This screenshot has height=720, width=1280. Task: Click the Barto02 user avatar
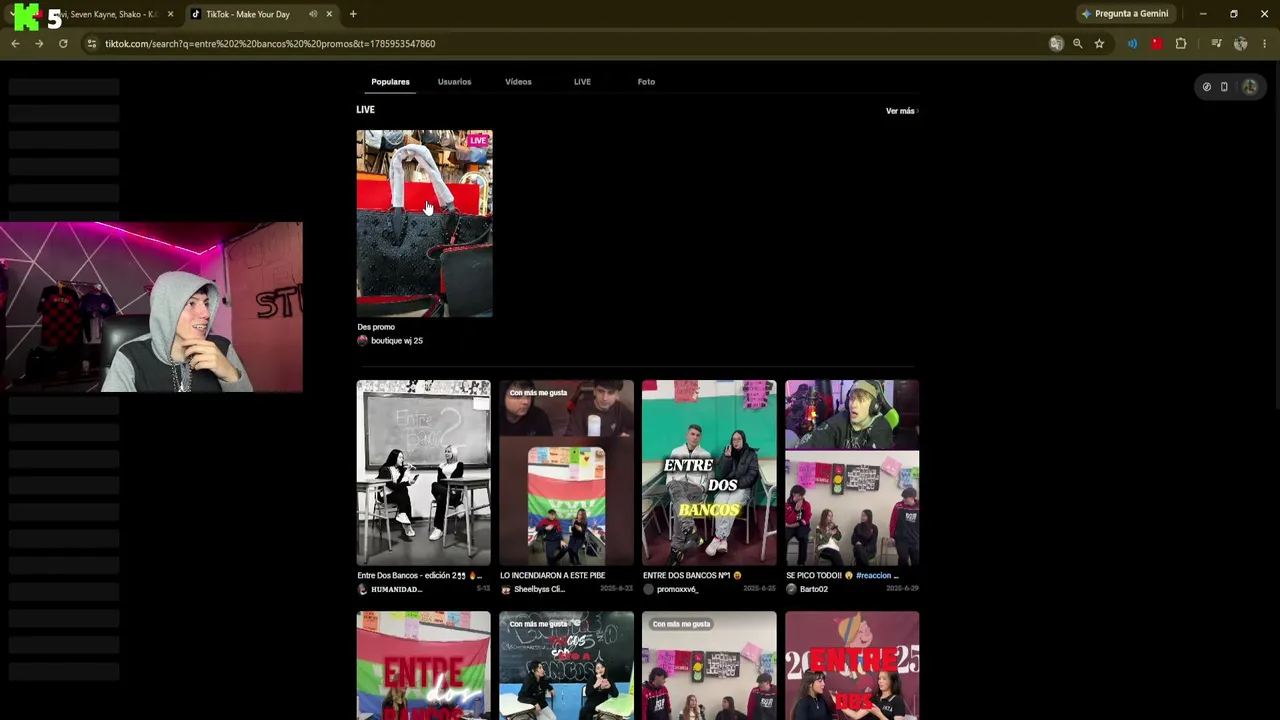(x=791, y=590)
